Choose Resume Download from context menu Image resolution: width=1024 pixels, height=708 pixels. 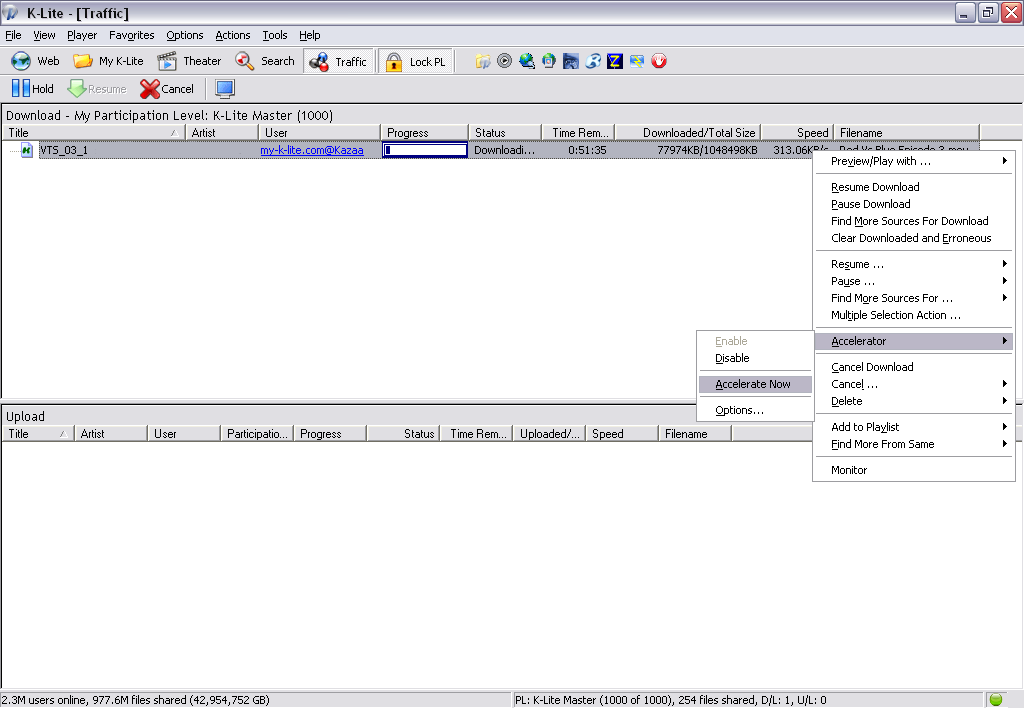914,187
